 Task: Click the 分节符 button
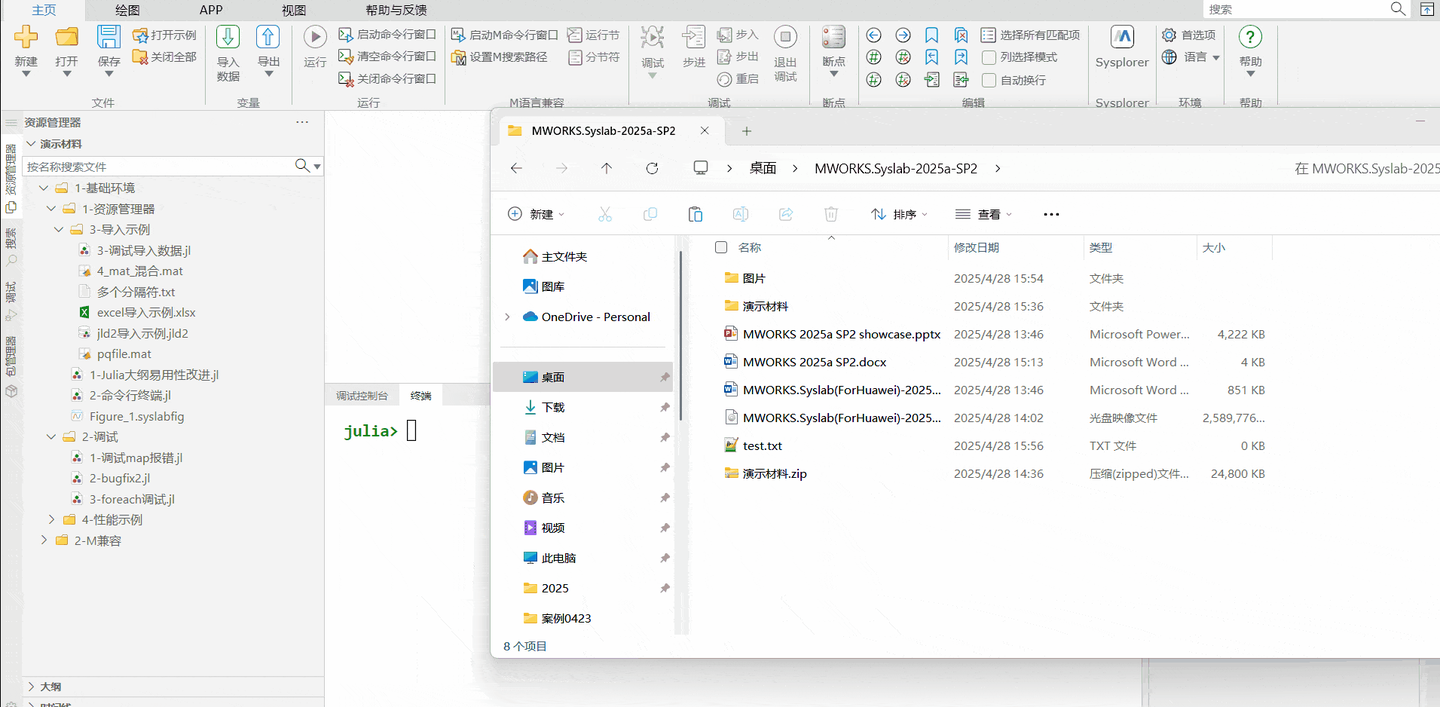click(594, 57)
